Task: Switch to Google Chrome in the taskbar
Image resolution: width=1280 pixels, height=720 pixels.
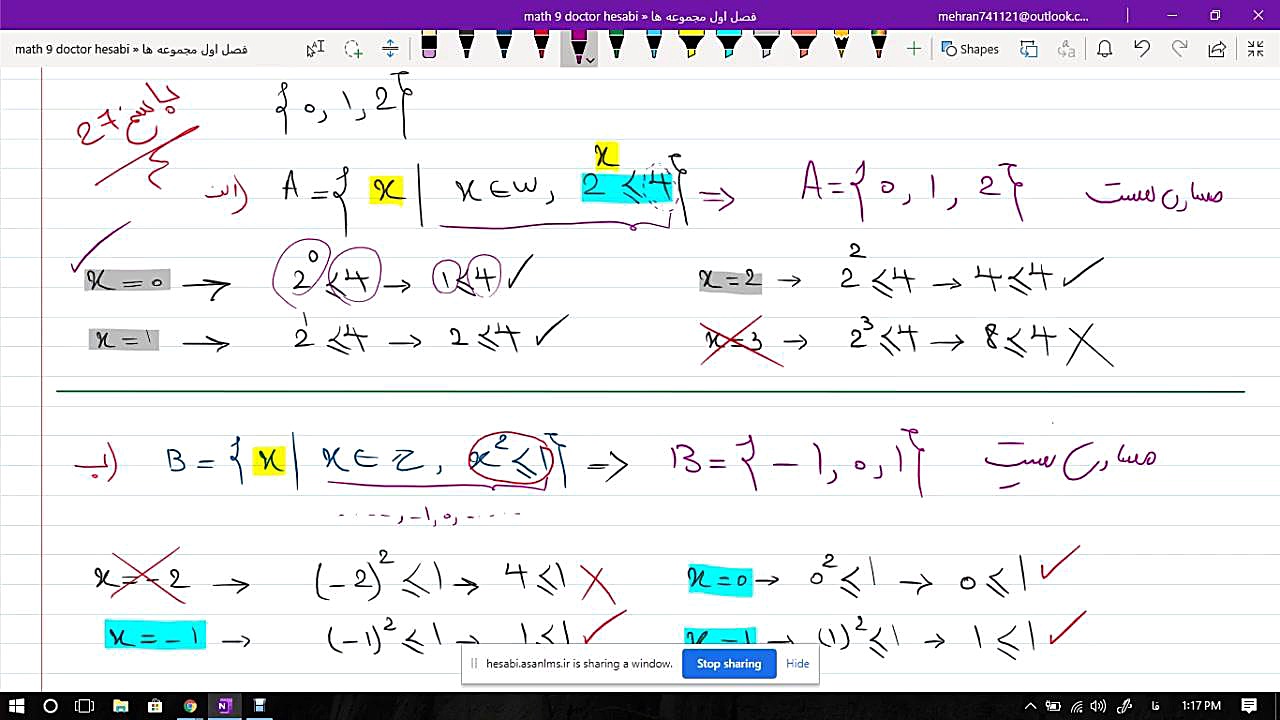Action: 190,706
